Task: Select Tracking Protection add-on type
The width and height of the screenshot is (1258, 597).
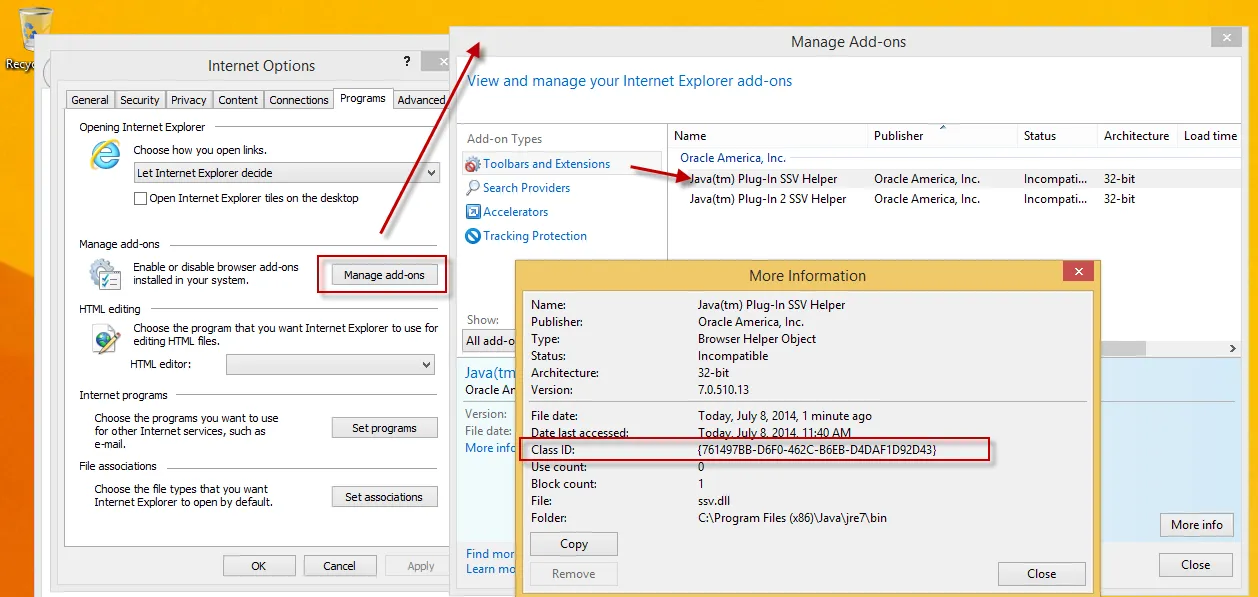Action: [x=535, y=236]
